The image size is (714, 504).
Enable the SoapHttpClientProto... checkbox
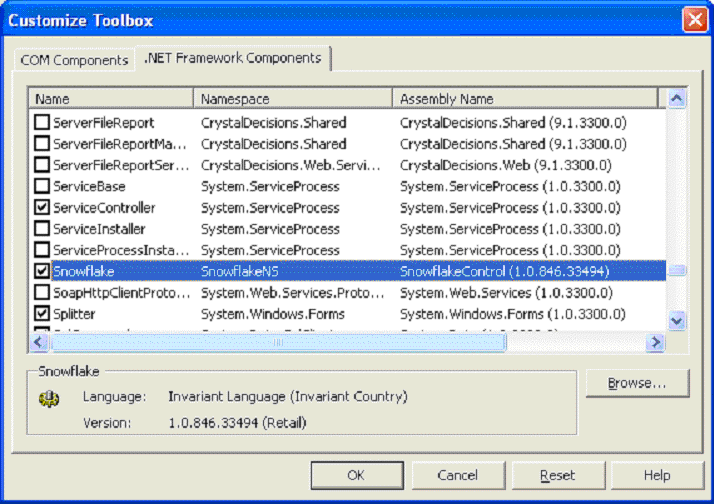[42, 292]
